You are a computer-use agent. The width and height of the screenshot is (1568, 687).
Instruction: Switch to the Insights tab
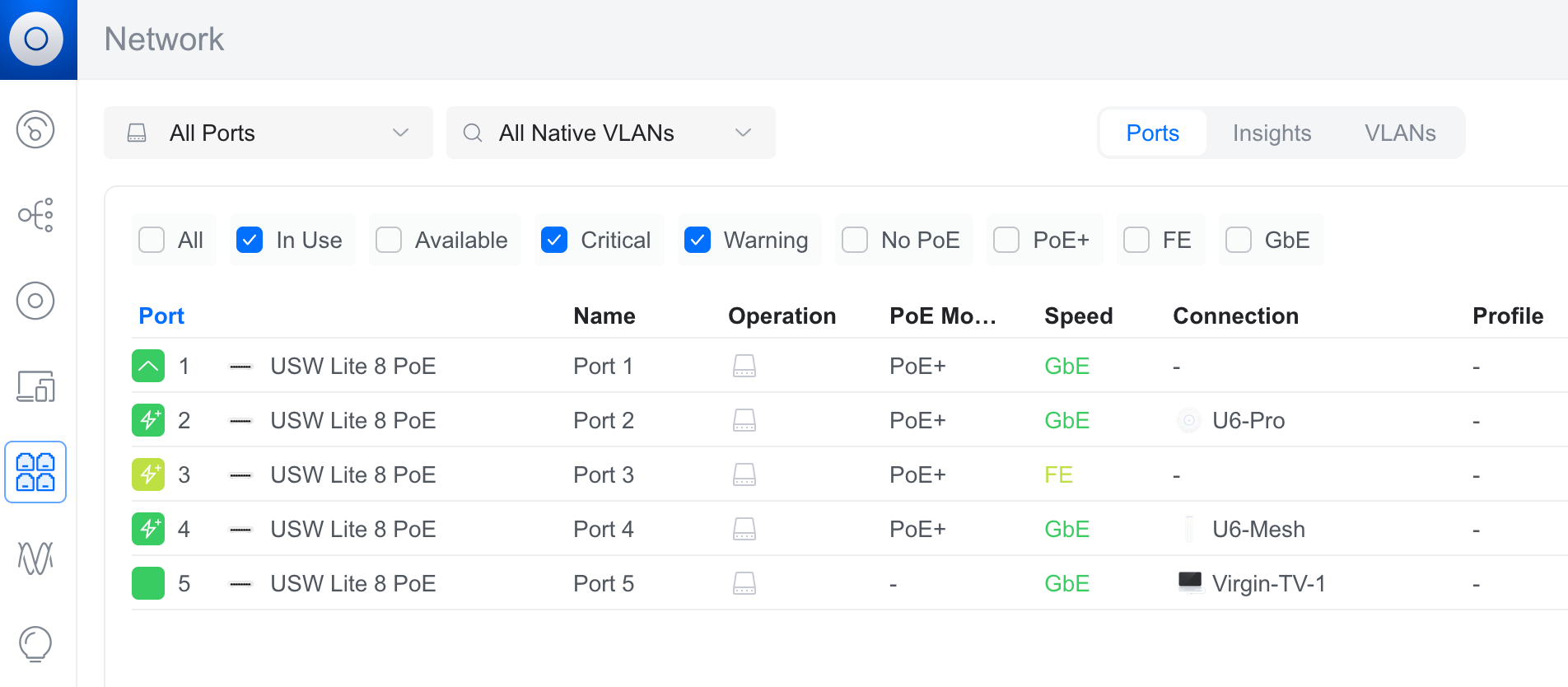tap(1272, 133)
